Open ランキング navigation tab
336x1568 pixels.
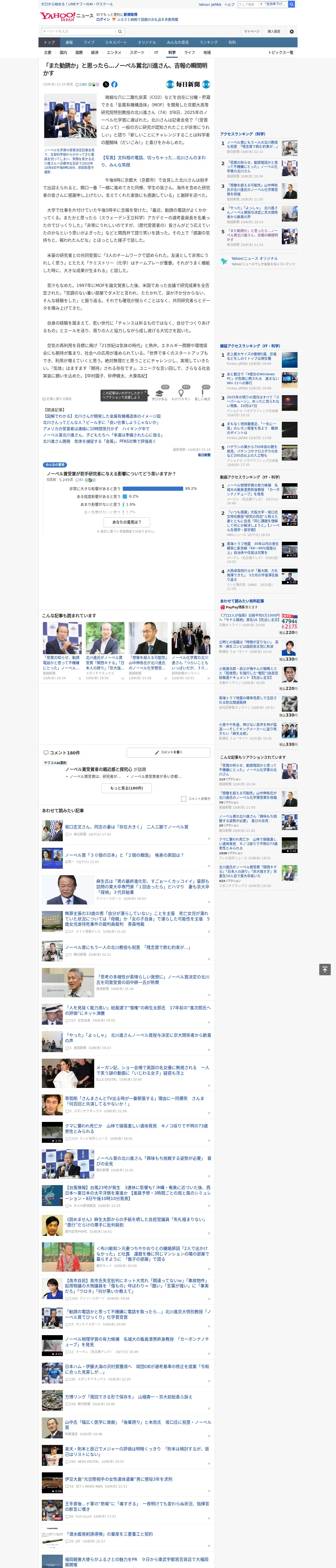pos(209,43)
